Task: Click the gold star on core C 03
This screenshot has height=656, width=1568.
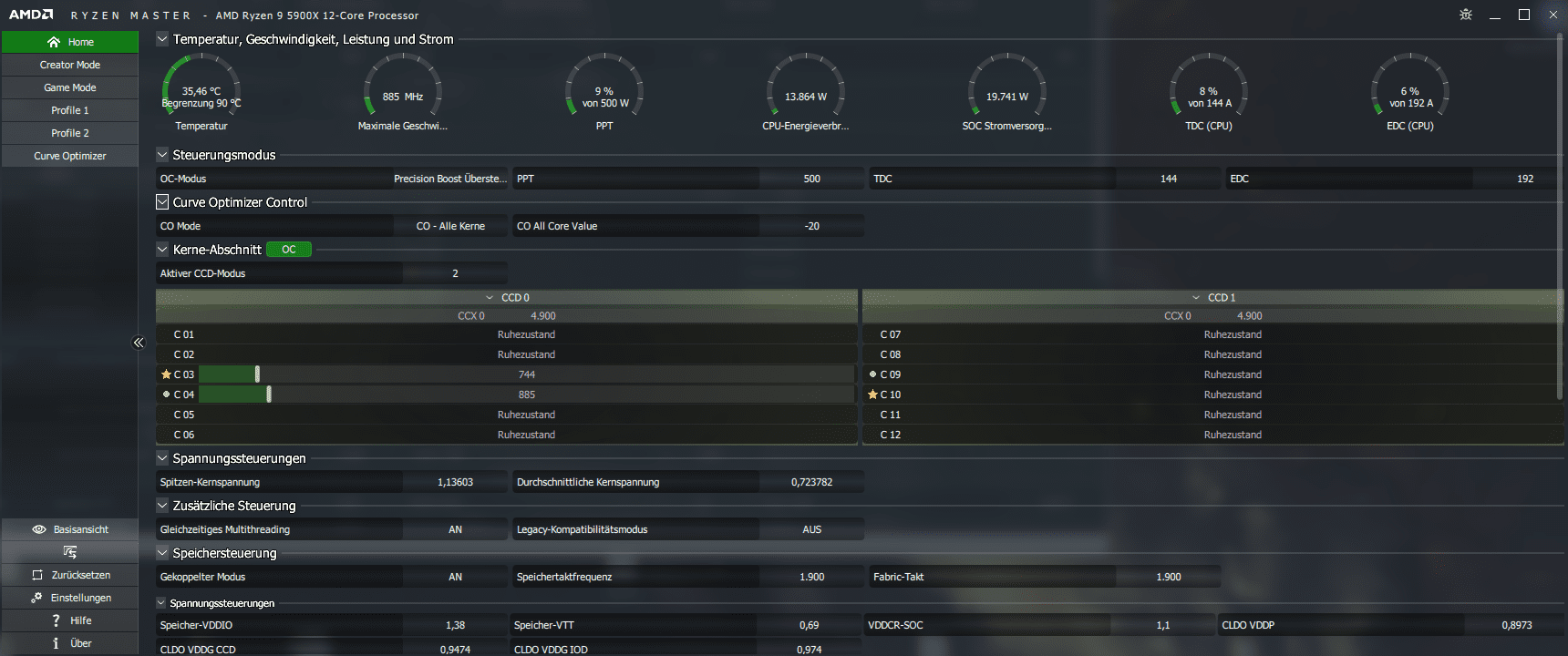Action: point(166,374)
